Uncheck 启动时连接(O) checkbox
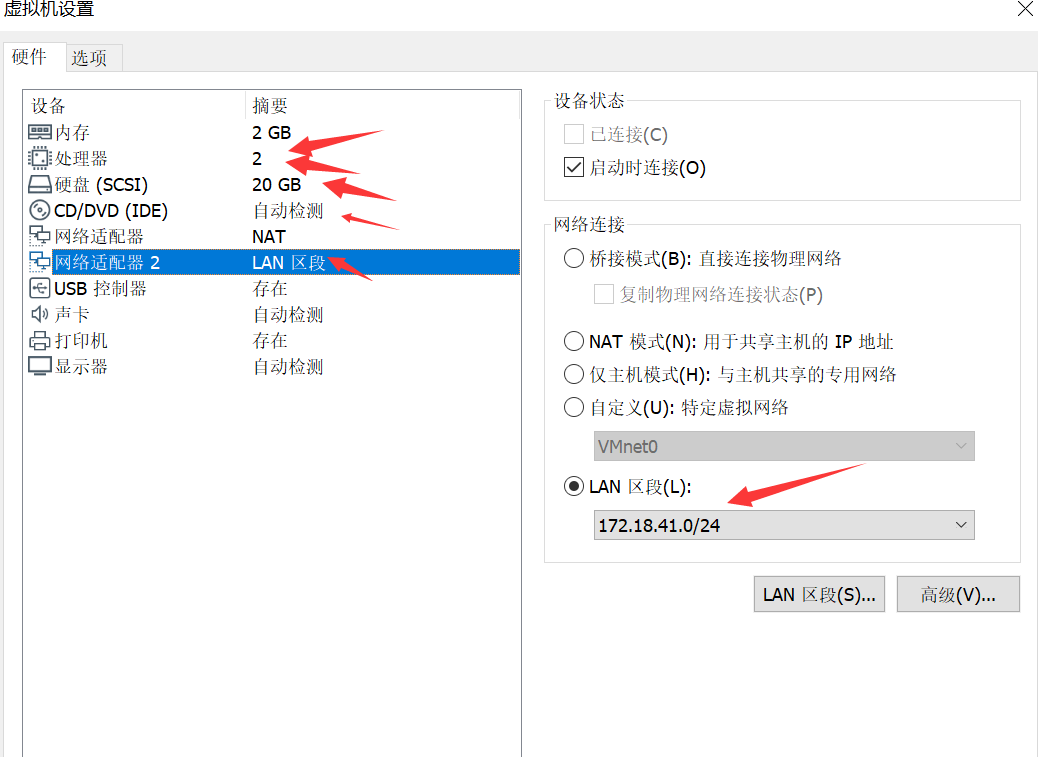 point(574,167)
